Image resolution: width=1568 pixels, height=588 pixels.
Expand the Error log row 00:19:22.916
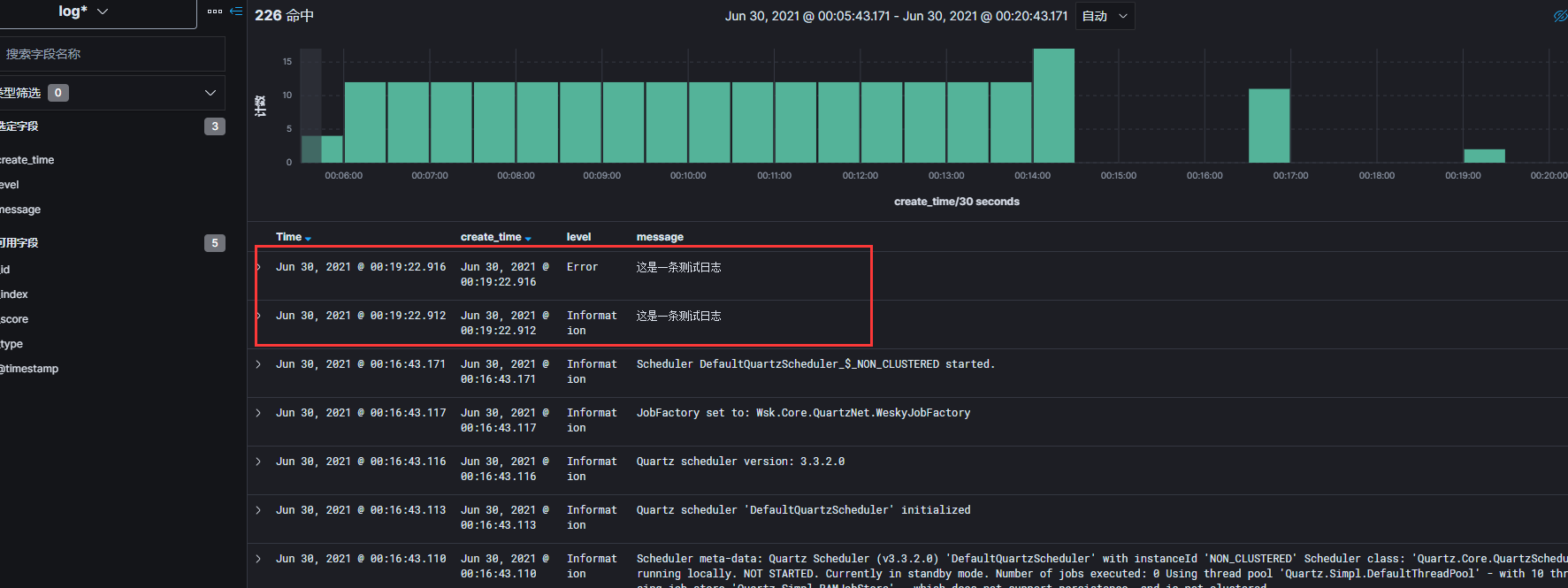(258, 267)
